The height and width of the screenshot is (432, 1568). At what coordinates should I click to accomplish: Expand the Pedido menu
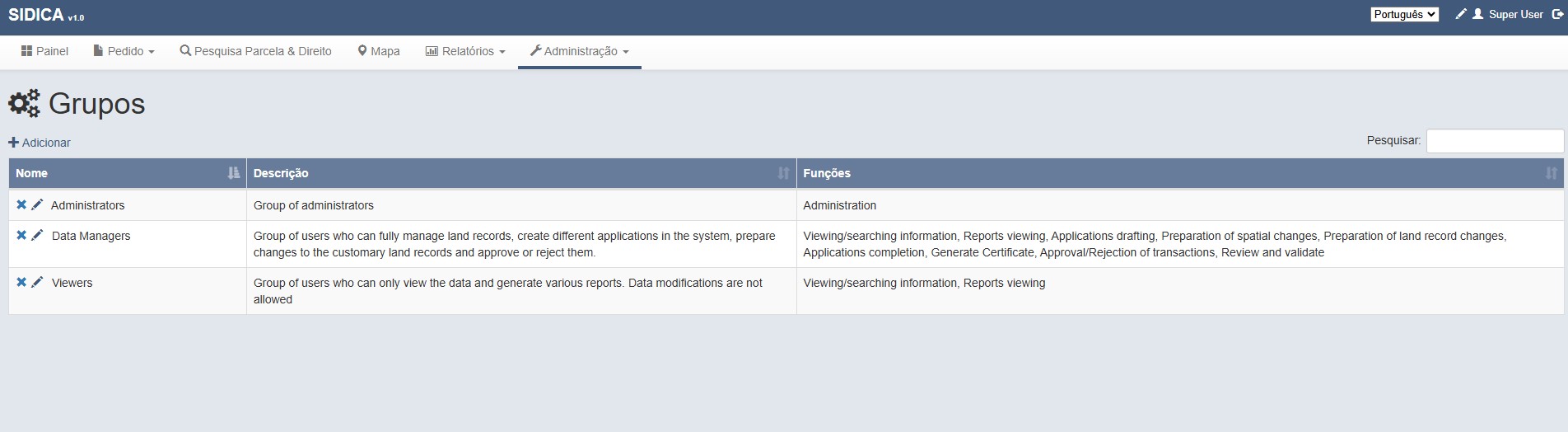pos(124,51)
